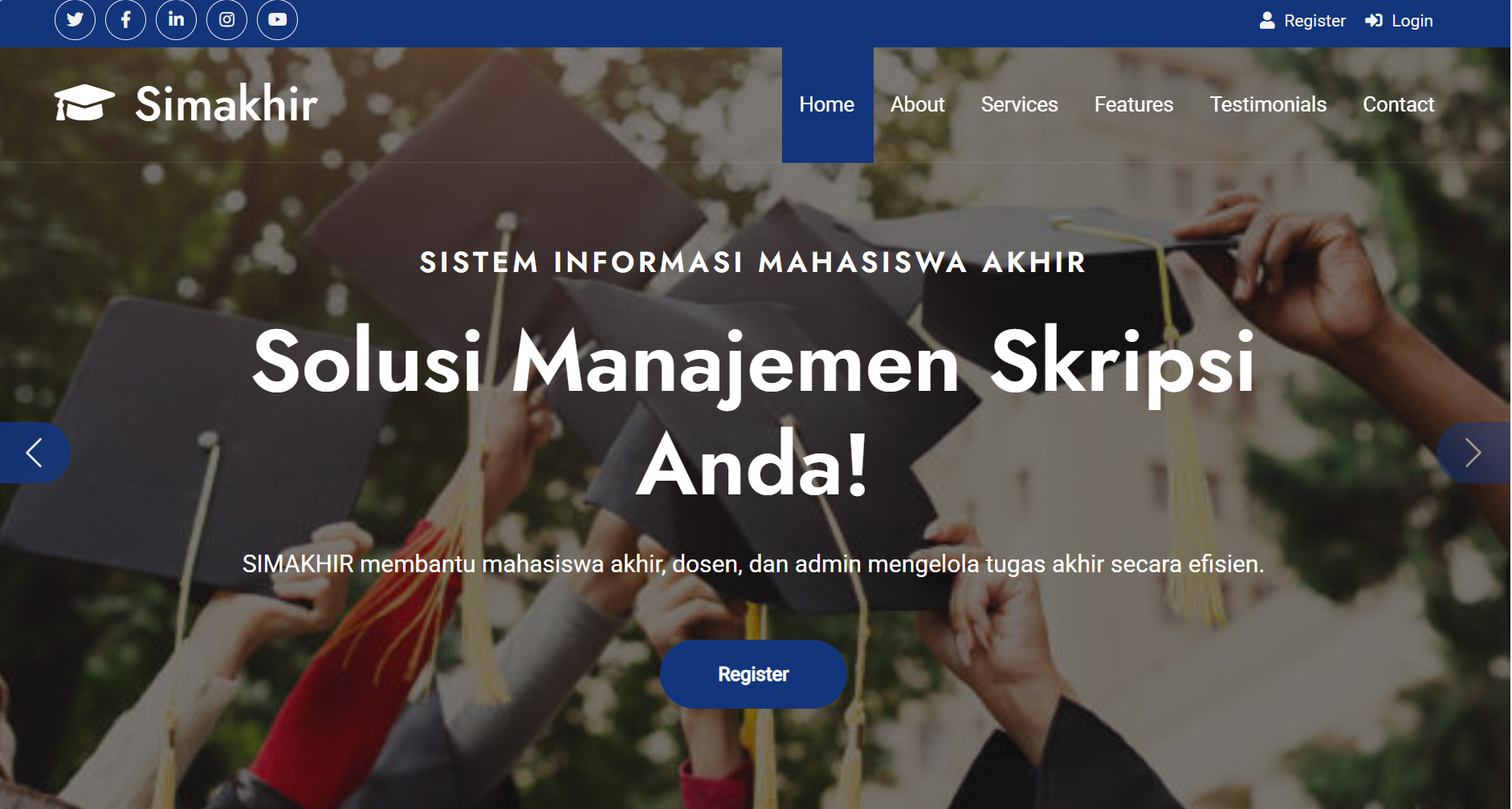1512x809 pixels.
Task: Open the Contact navigation item
Action: click(x=1398, y=105)
